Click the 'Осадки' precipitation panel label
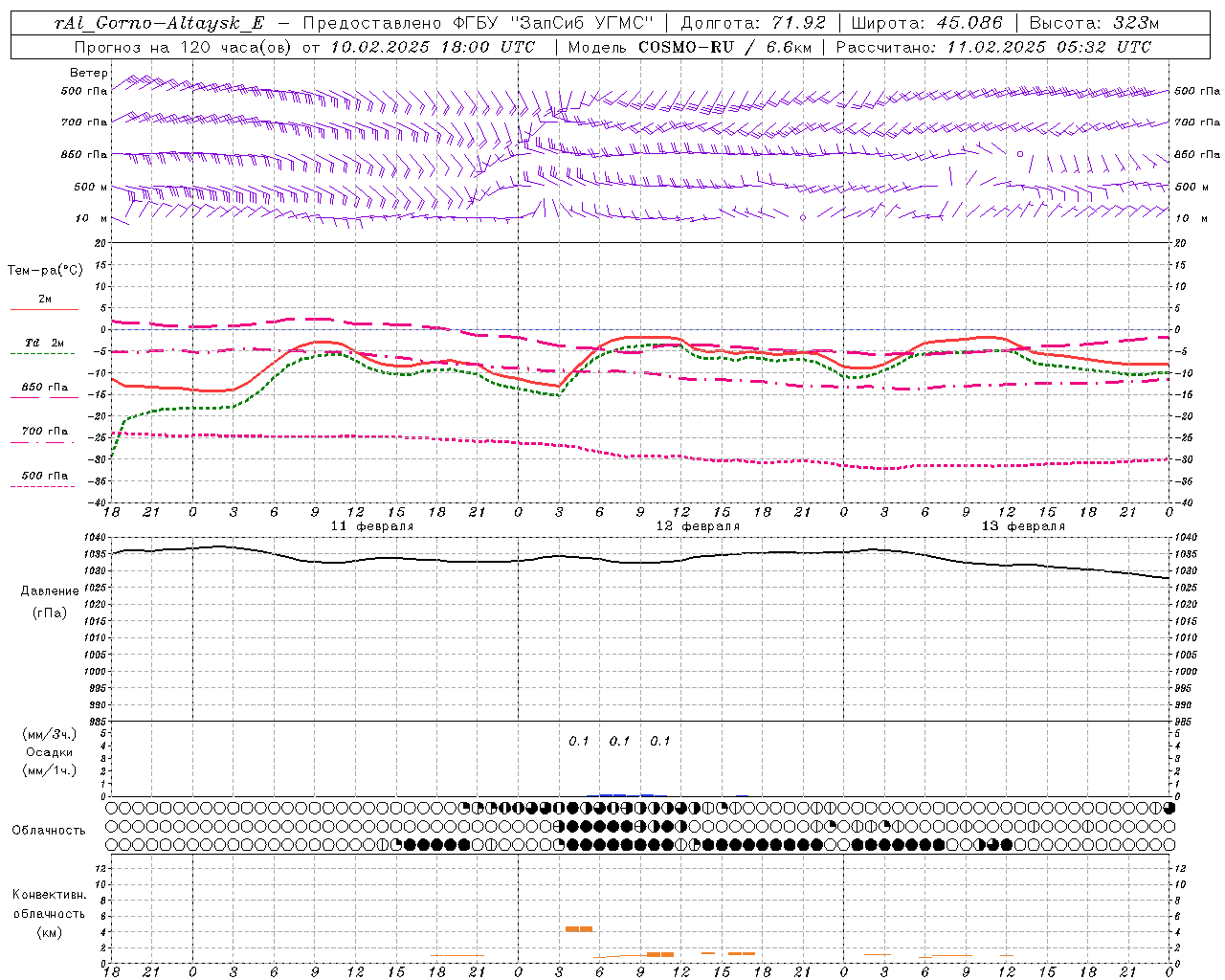 [50, 752]
